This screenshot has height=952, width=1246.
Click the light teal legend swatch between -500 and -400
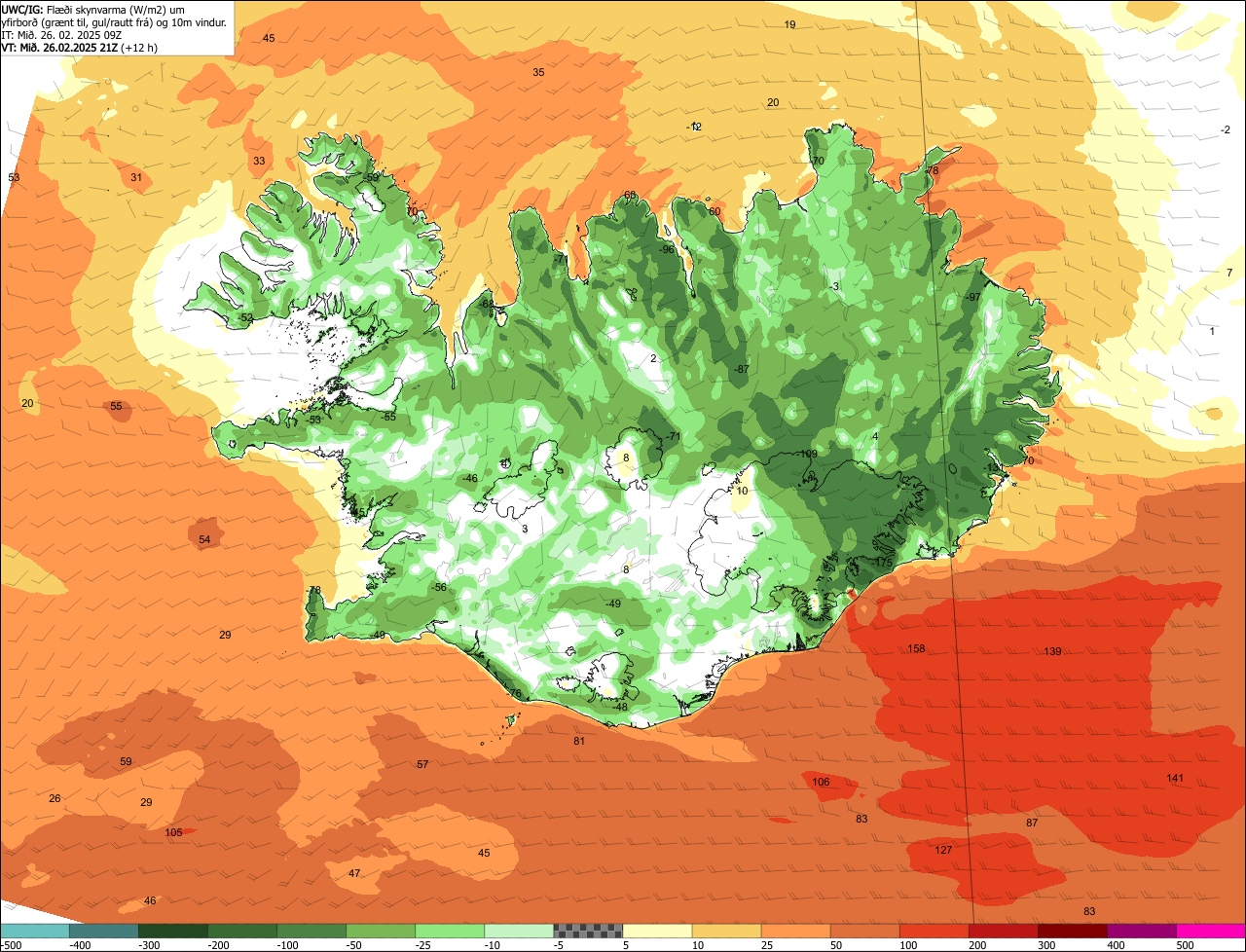35,931
